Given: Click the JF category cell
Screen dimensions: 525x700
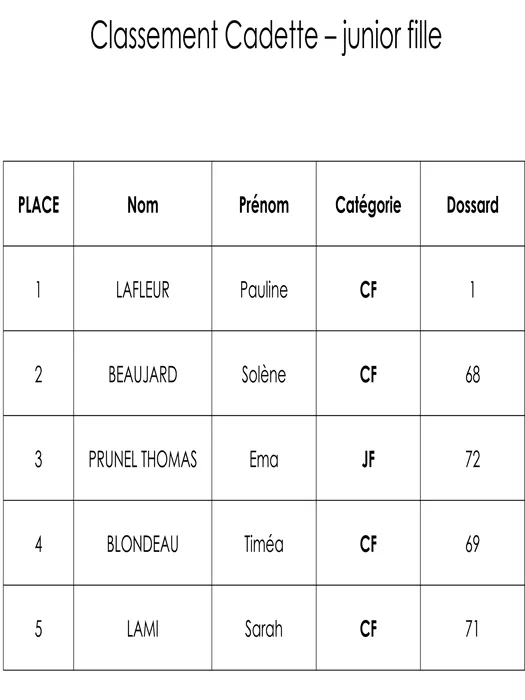Looking at the screenshot, I should tap(368, 459).
